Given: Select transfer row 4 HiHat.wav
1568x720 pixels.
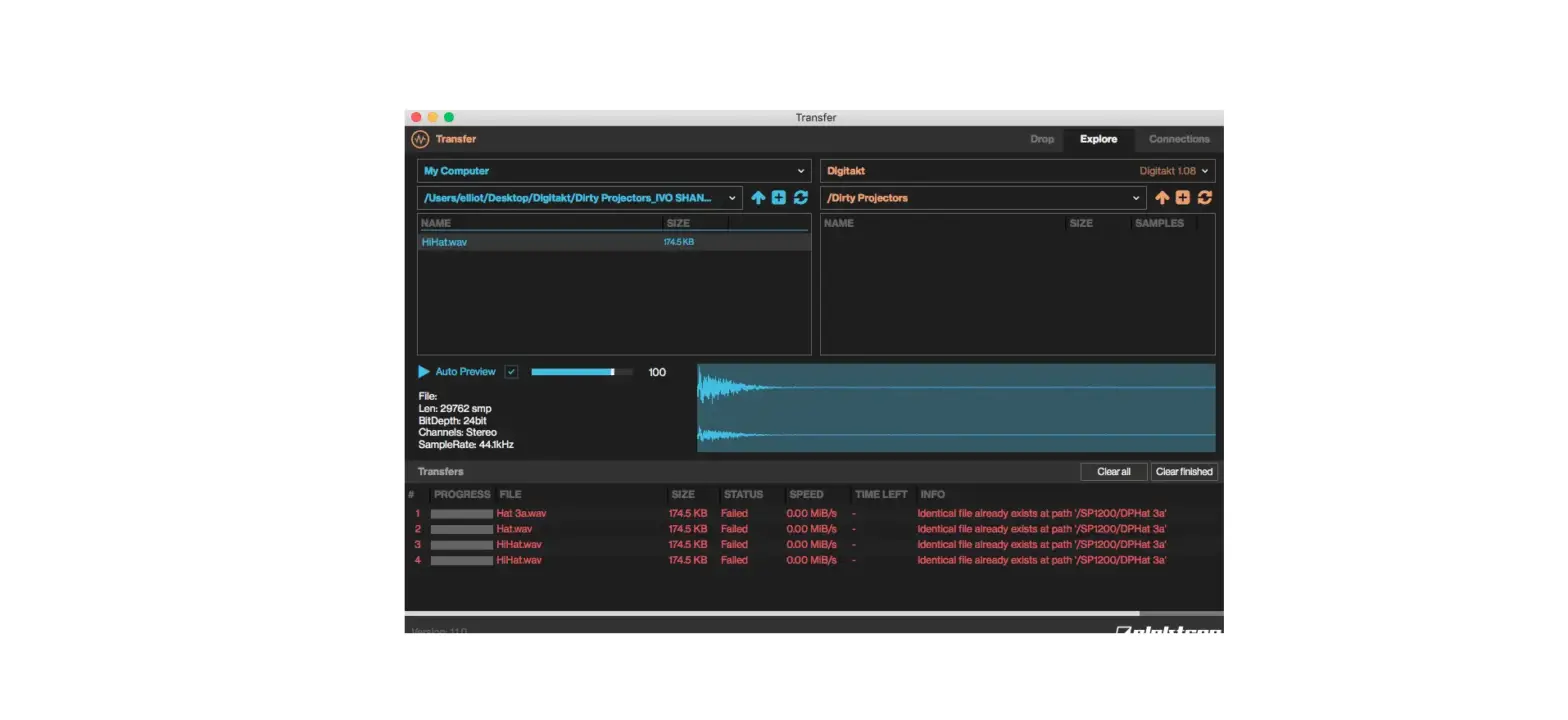Looking at the screenshot, I should click(814, 561).
